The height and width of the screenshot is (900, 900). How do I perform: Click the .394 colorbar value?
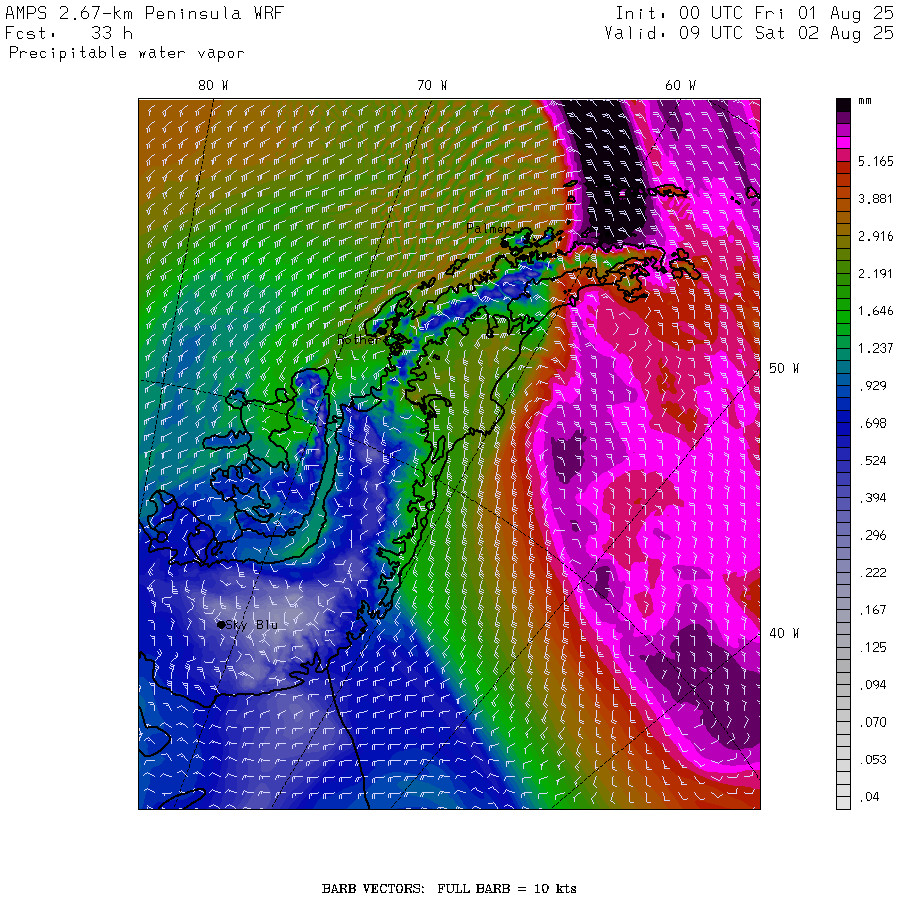pos(873,498)
